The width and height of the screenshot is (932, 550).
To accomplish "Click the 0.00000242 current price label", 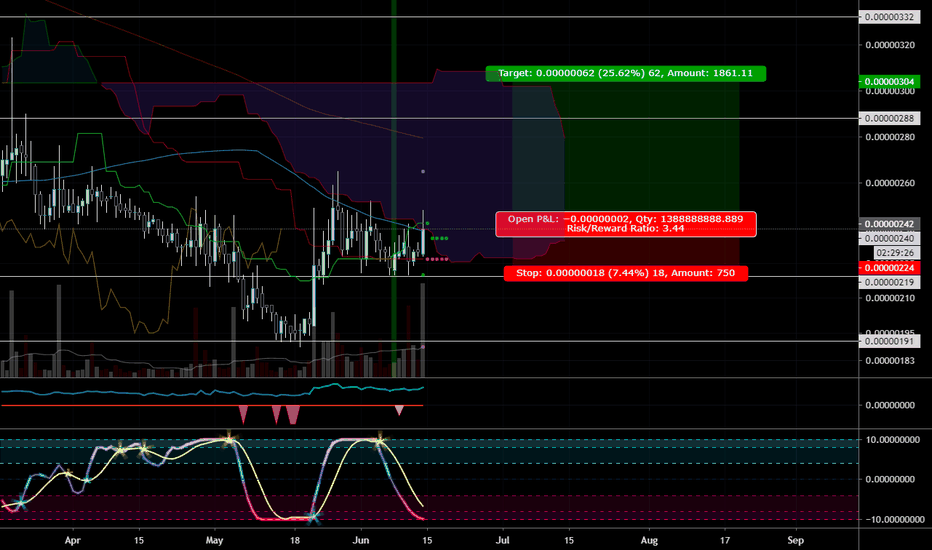I will pyautogui.click(x=889, y=224).
